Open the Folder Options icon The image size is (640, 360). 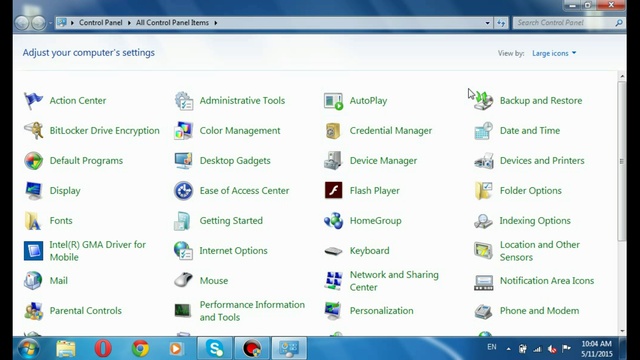484,191
